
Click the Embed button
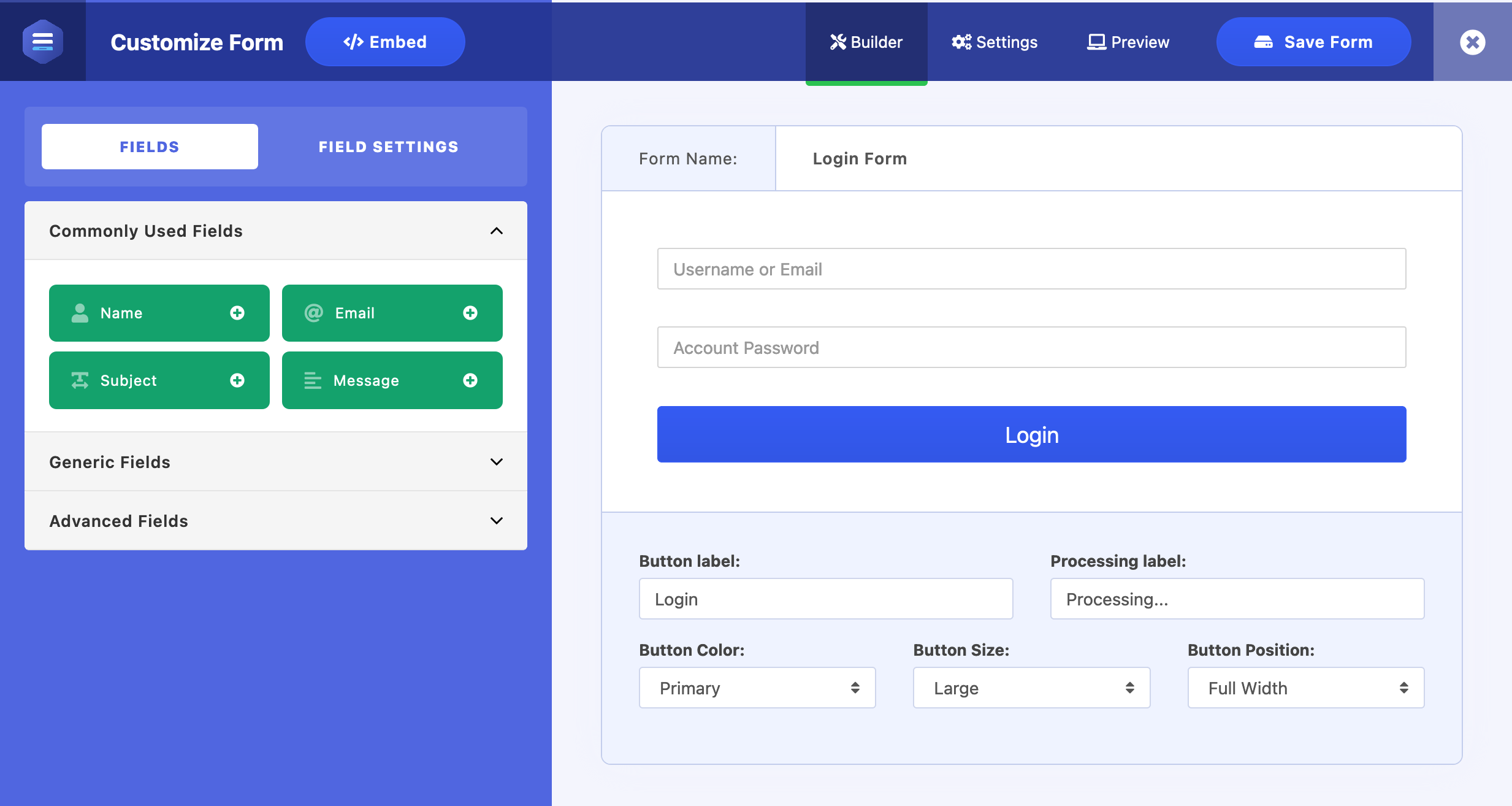(x=385, y=42)
